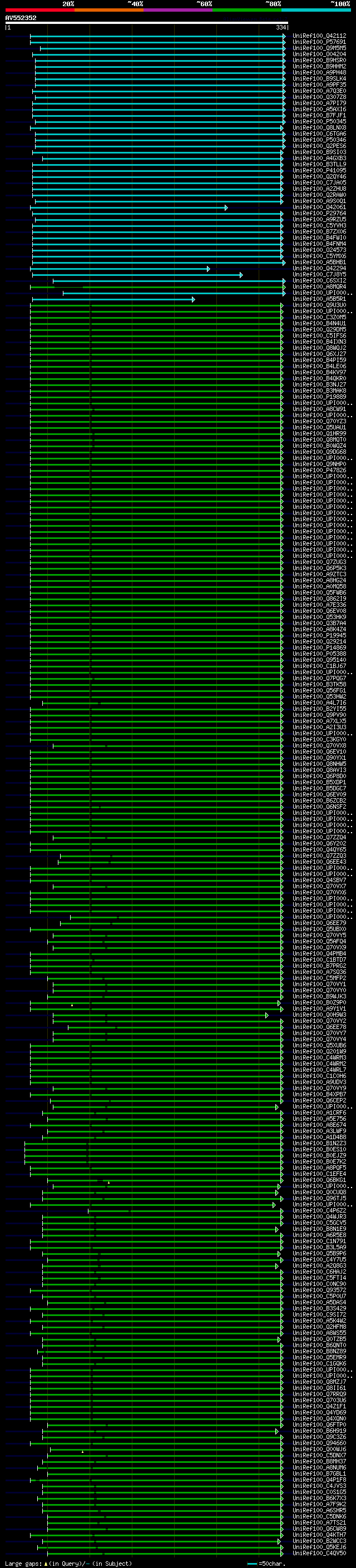Screen dimensions: 356x1568
Task: Click the cyan alignment bar for UniRef100_Q42294
Action: (x=120, y=269)
